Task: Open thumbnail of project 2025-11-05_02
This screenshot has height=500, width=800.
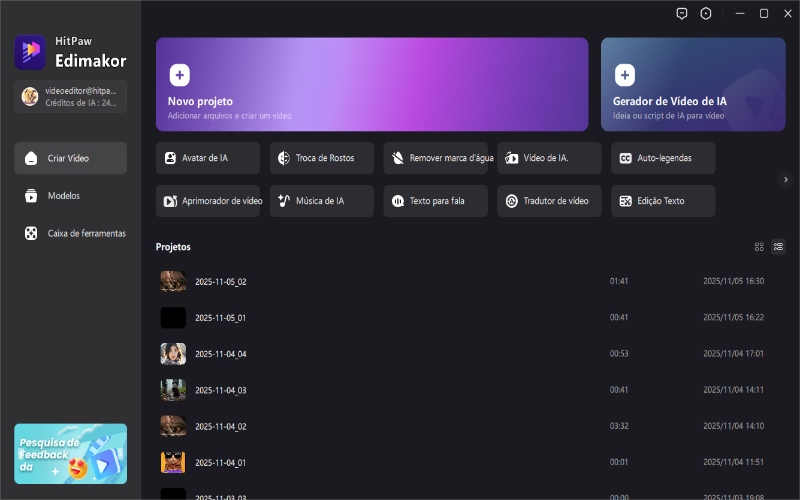Action: pos(173,281)
